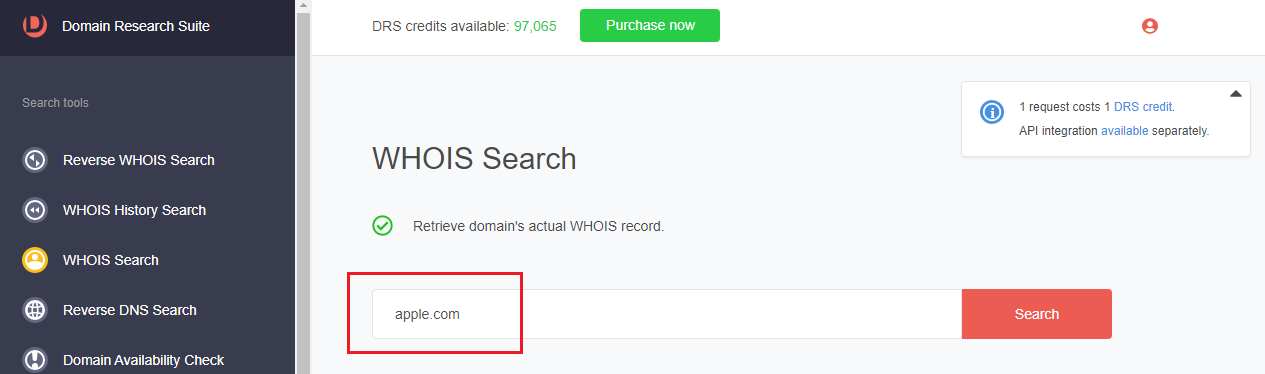Screen dimensions: 1265x374
Task: Click the green Purchase now button
Action: [650, 26]
